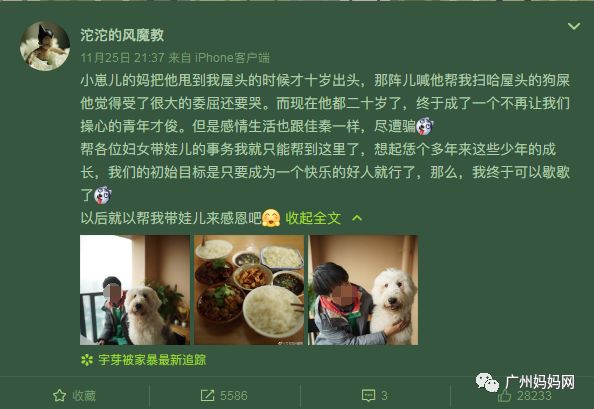Collapse post with 收起全文
This screenshot has height=409, width=594.
tap(313, 218)
